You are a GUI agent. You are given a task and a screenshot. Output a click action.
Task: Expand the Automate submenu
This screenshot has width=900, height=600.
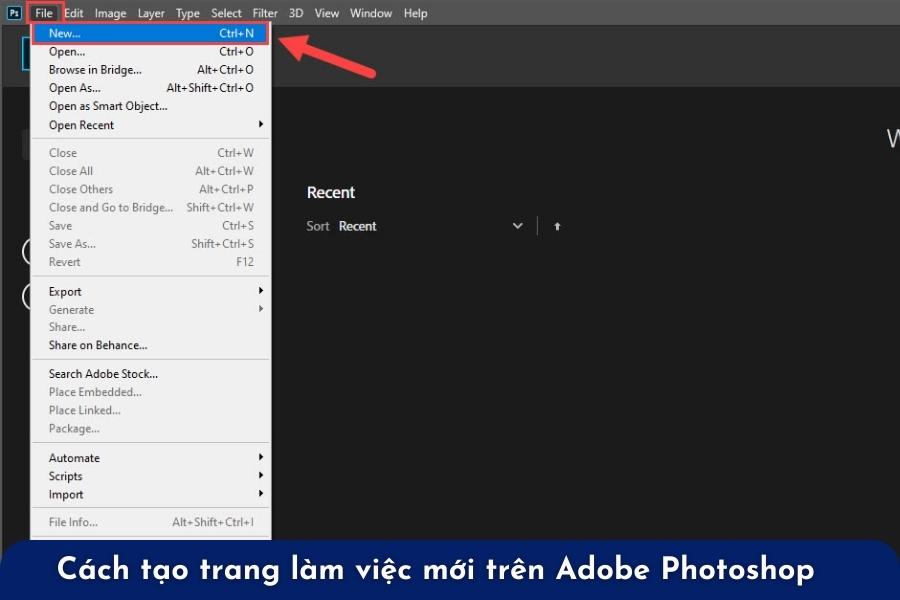74,457
